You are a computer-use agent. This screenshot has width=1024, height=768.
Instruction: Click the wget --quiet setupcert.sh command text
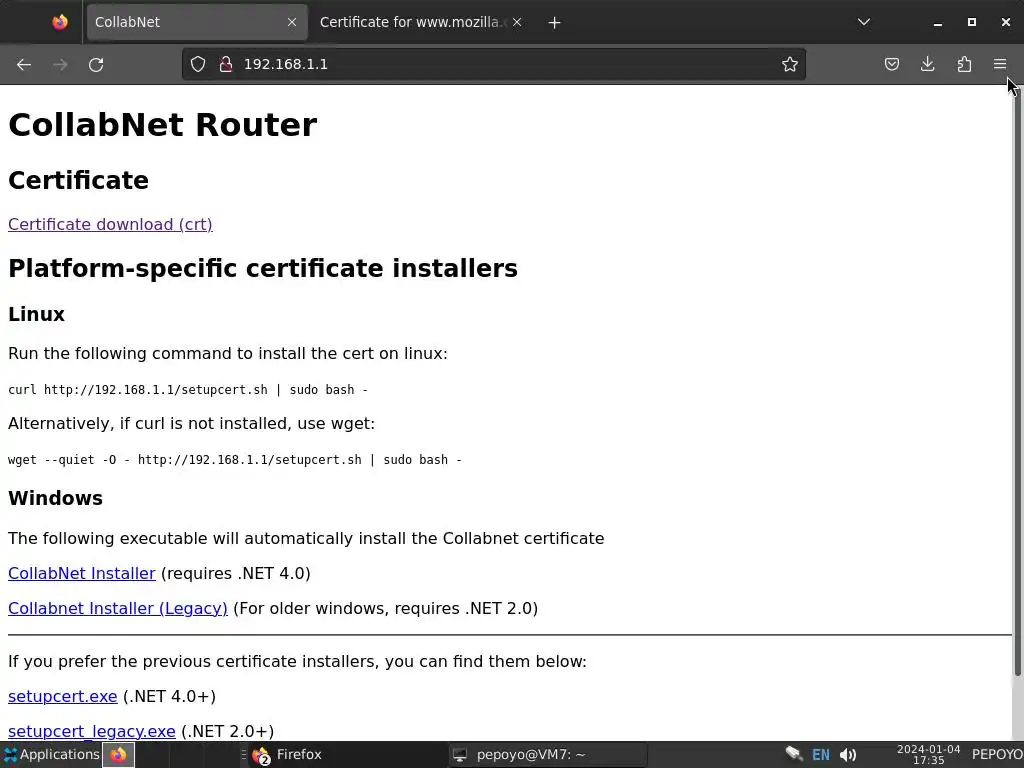tap(235, 460)
